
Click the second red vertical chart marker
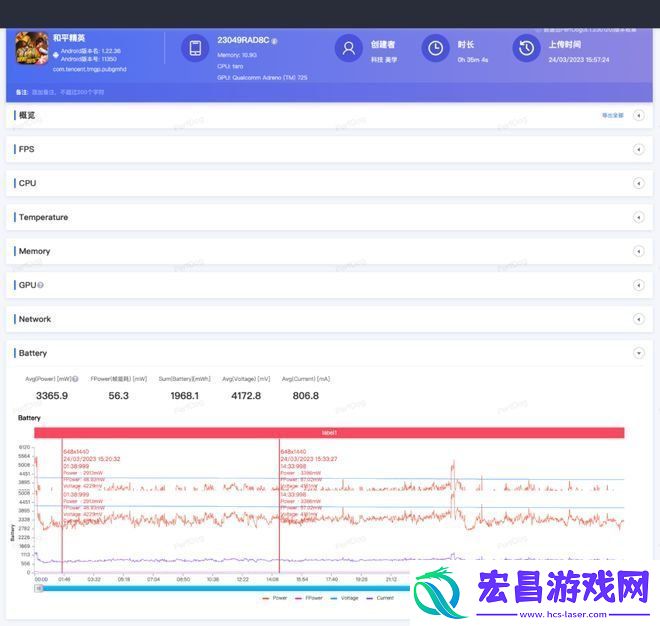[x=279, y=505]
